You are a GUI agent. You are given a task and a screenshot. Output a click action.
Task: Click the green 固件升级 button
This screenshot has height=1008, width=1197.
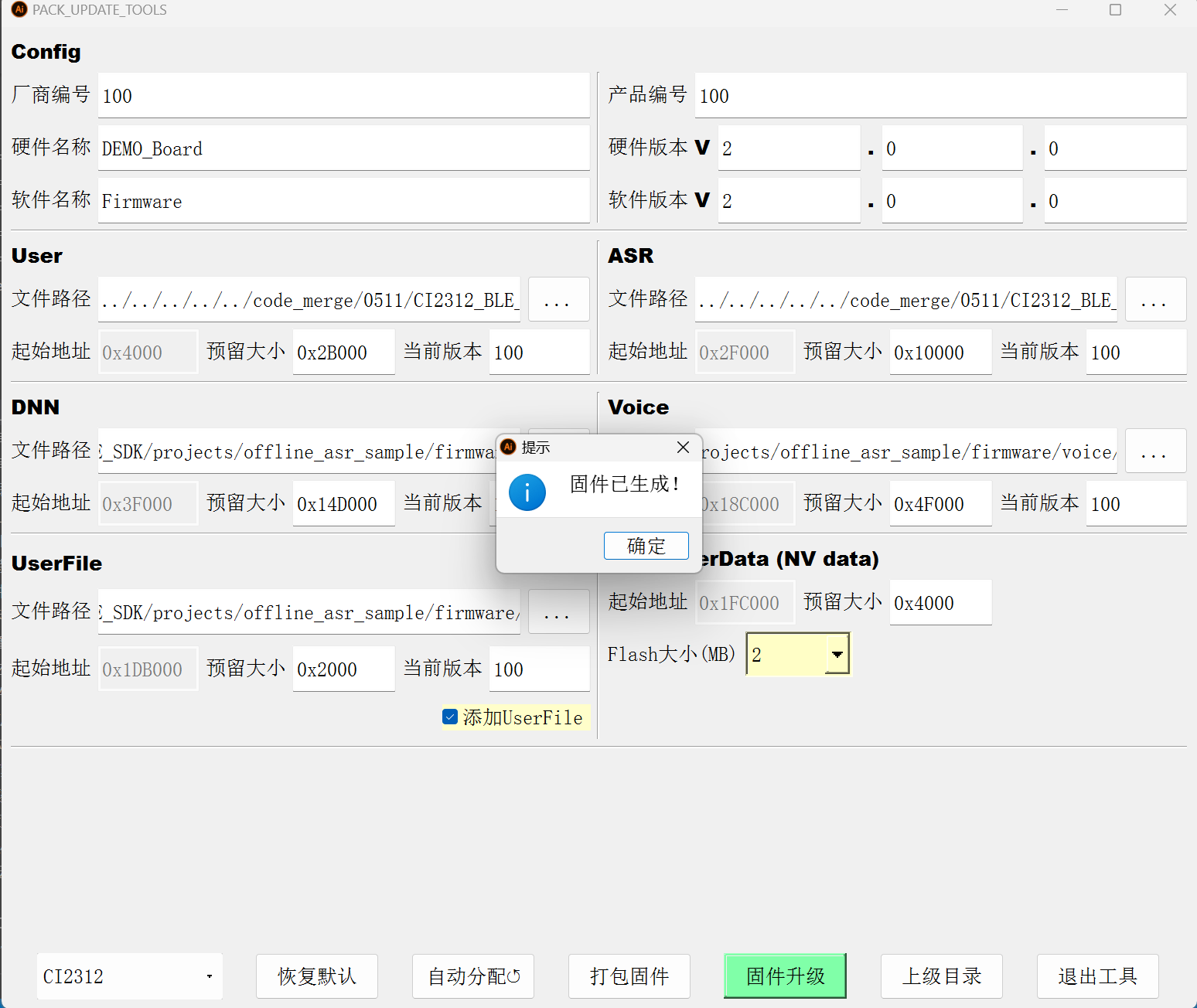785,976
